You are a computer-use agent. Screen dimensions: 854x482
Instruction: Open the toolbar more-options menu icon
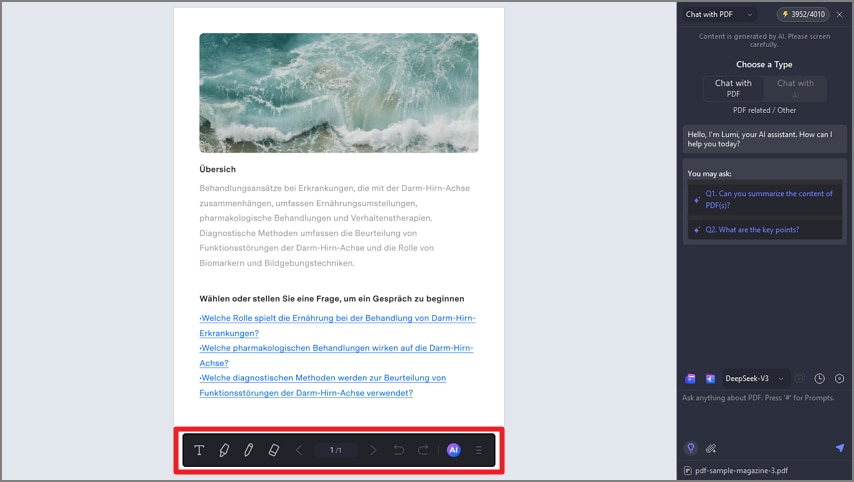[x=478, y=450]
